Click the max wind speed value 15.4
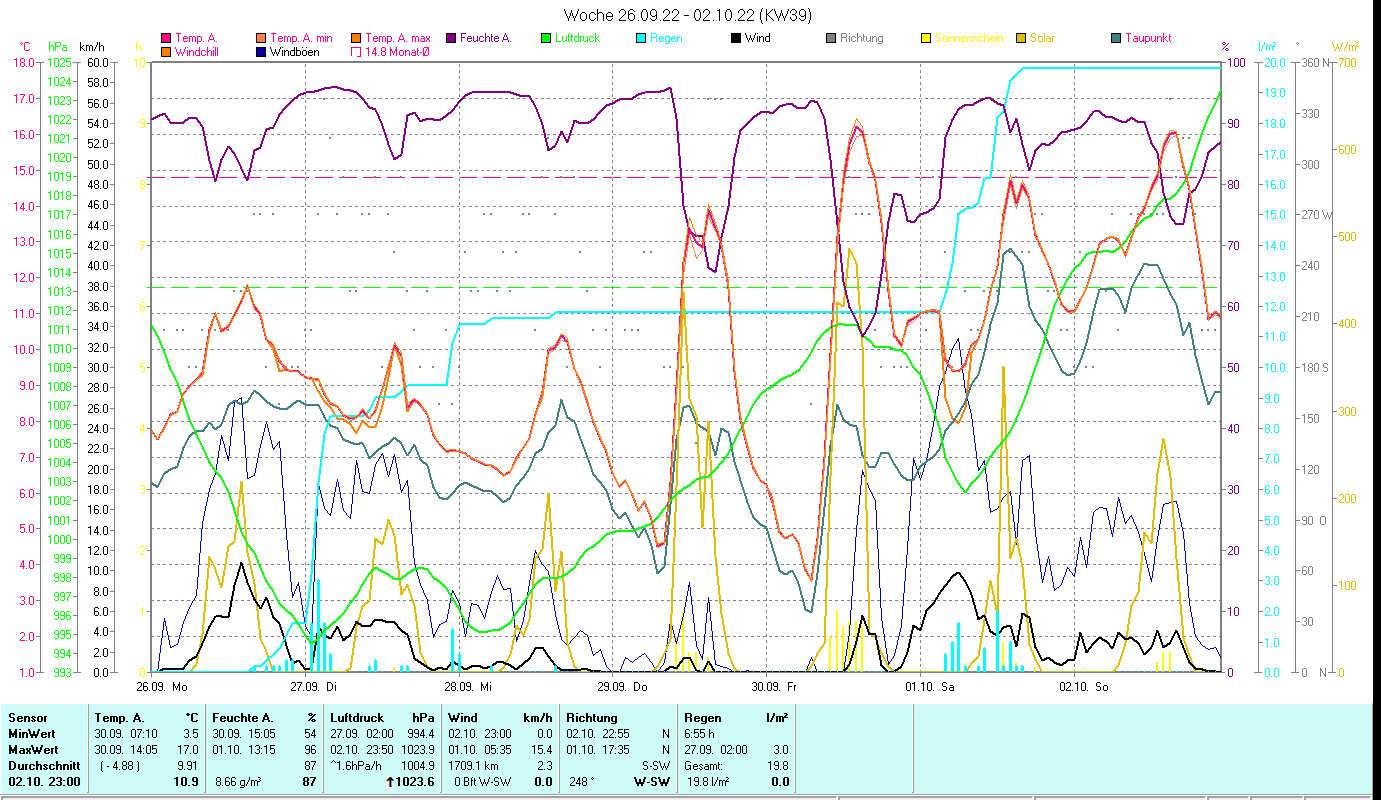 coord(540,750)
